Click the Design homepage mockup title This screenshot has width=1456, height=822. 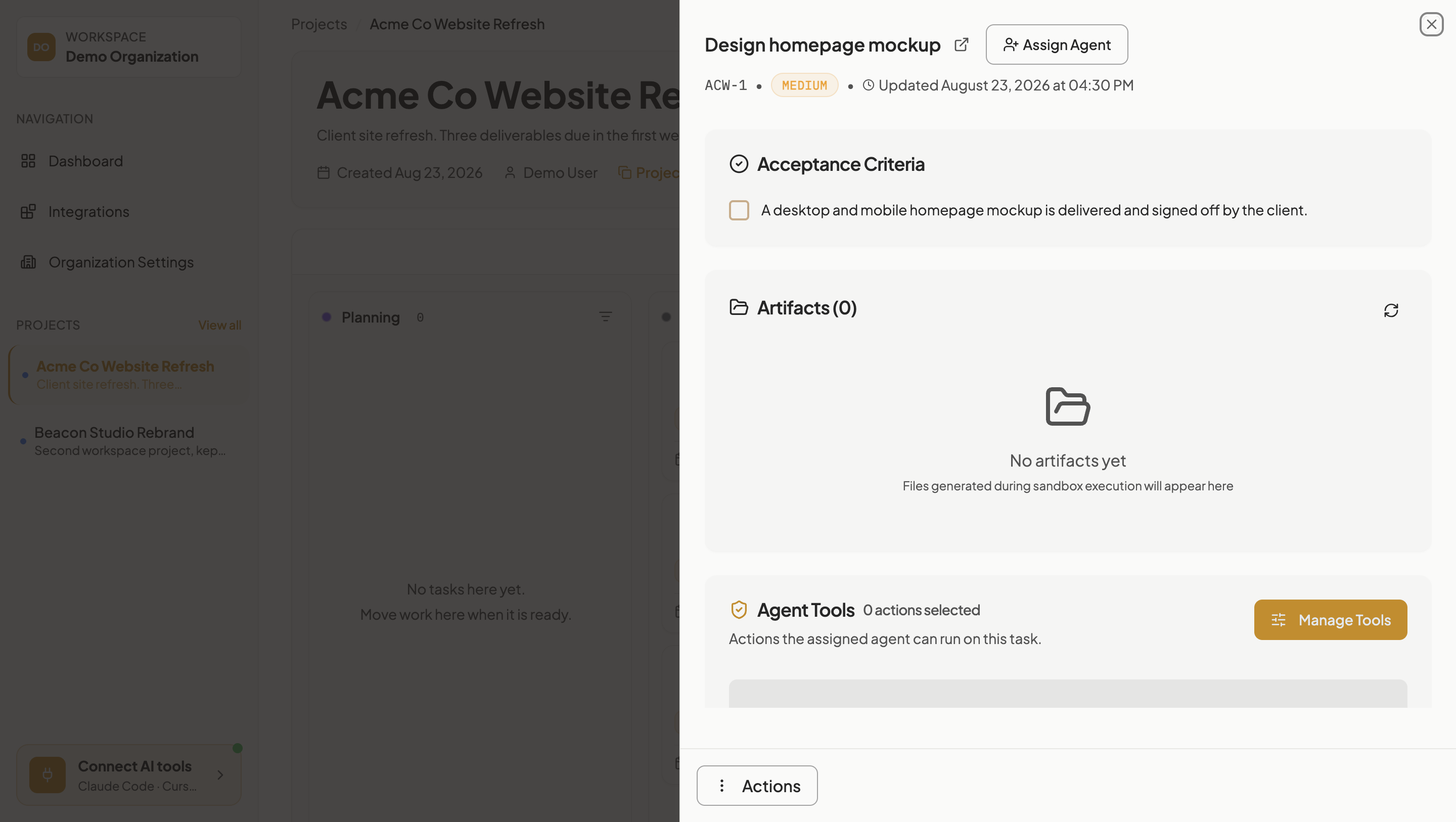coord(823,44)
